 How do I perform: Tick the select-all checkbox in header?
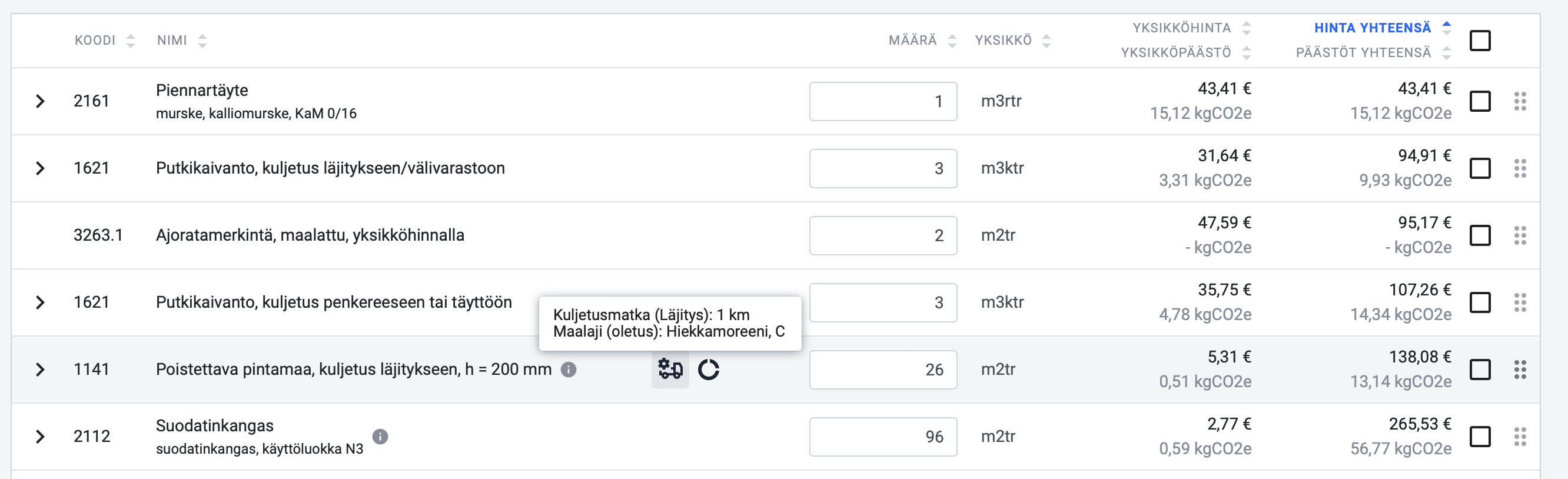1480,41
